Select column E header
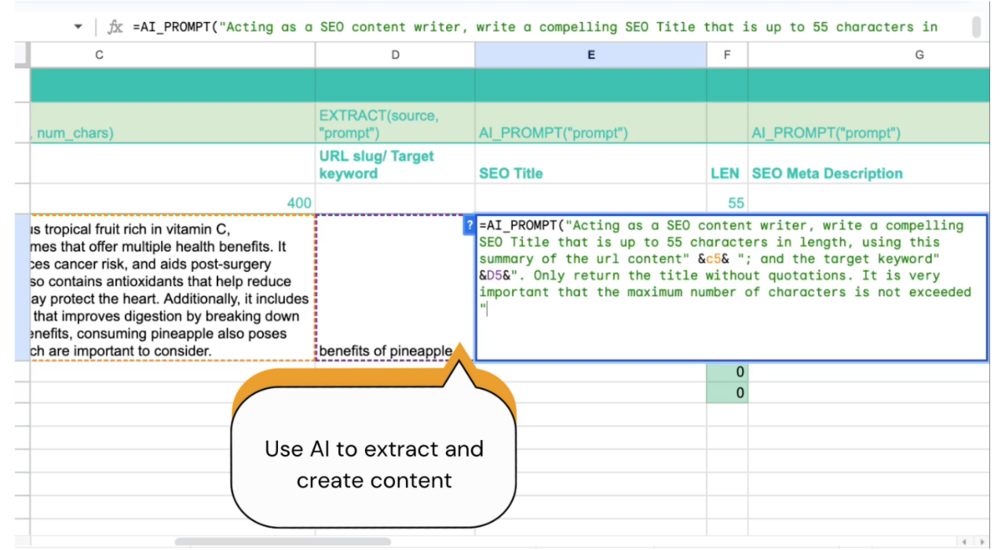This screenshot has height=550, width=1005. pyautogui.click(x=591, y=55)
